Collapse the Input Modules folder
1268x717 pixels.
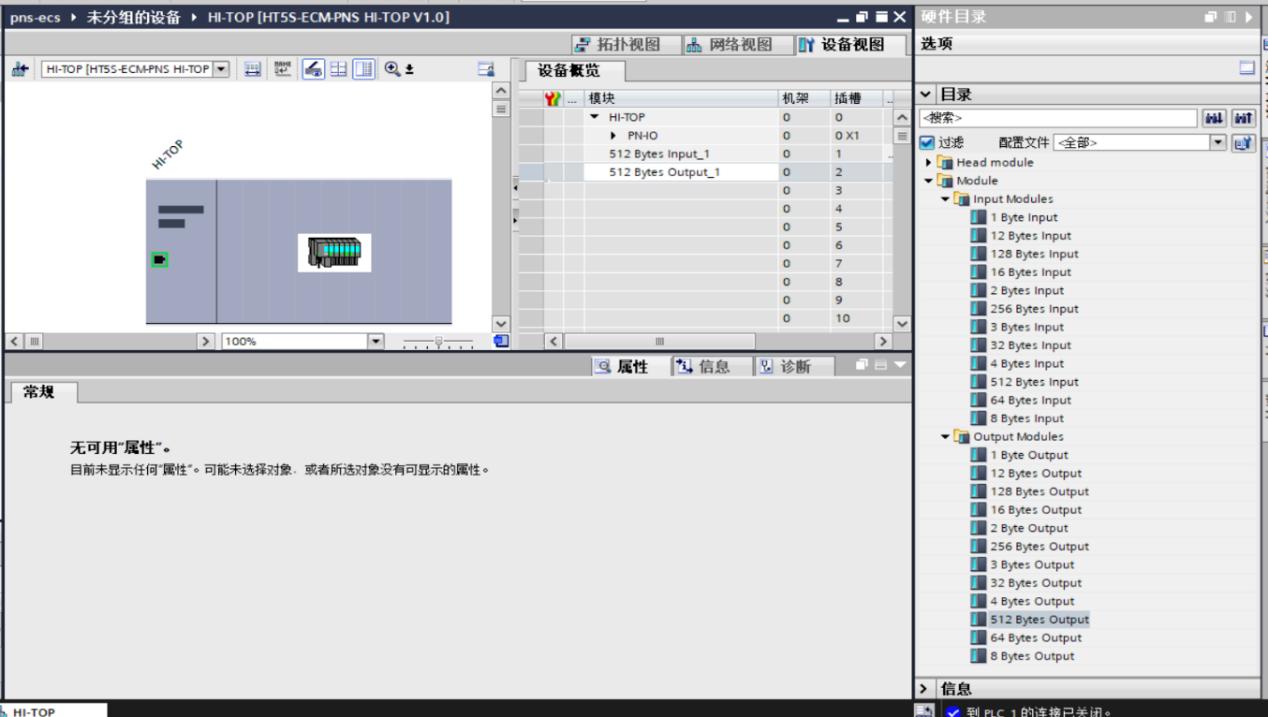pos(945,199)
